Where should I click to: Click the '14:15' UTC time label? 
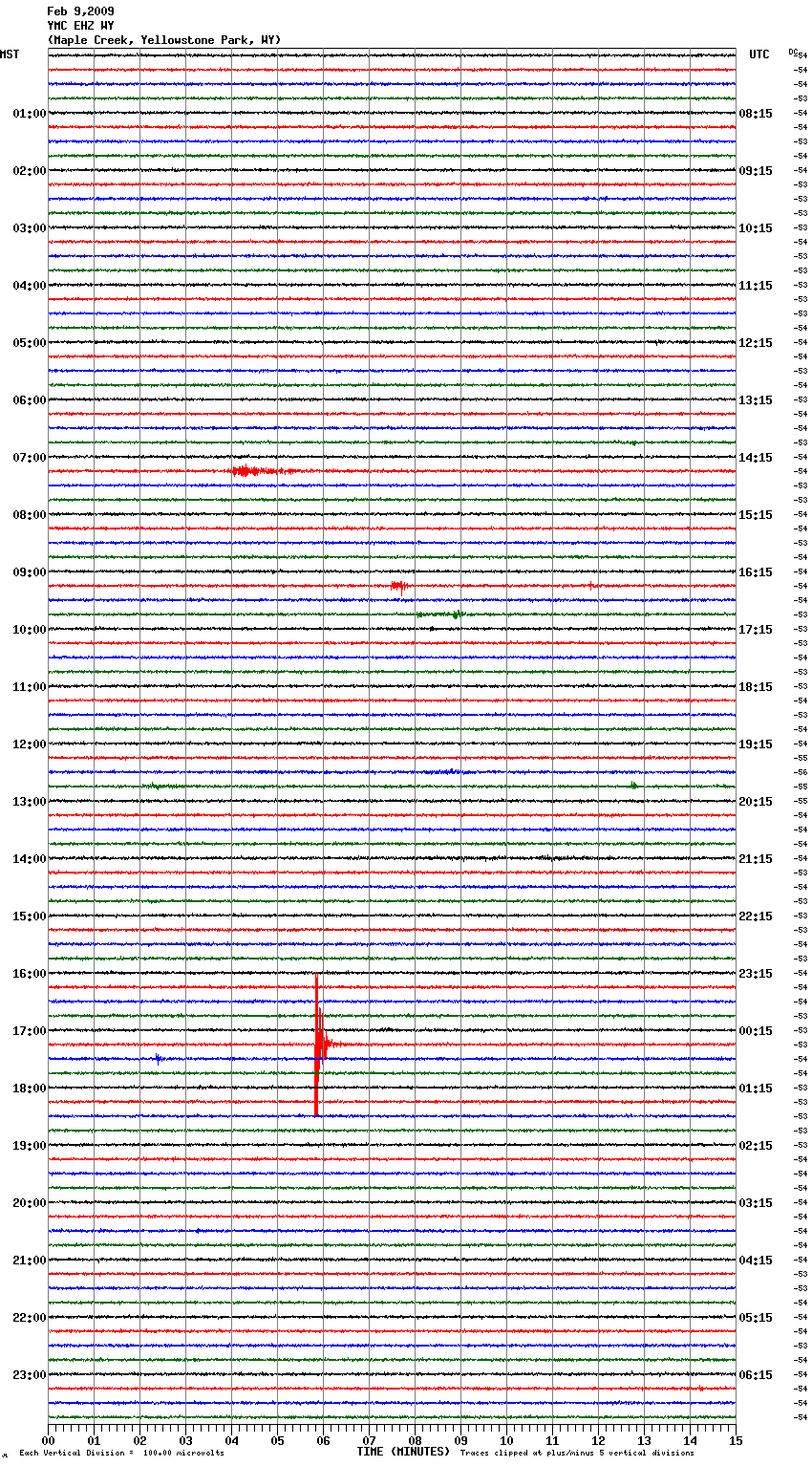756,458
